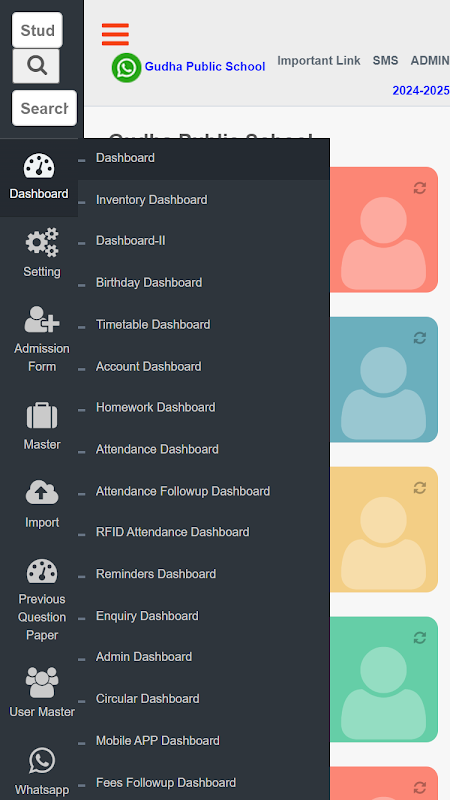Open User Master group icon
The width and height of the screenshot is (450, 800).
coord(42,683)
